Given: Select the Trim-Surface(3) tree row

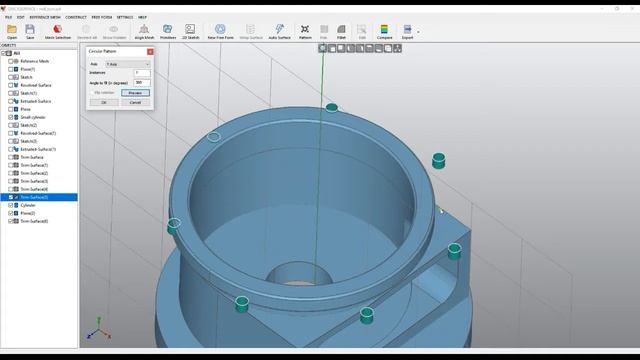Looking at the screenshot, I should click(x=39, y=181).
